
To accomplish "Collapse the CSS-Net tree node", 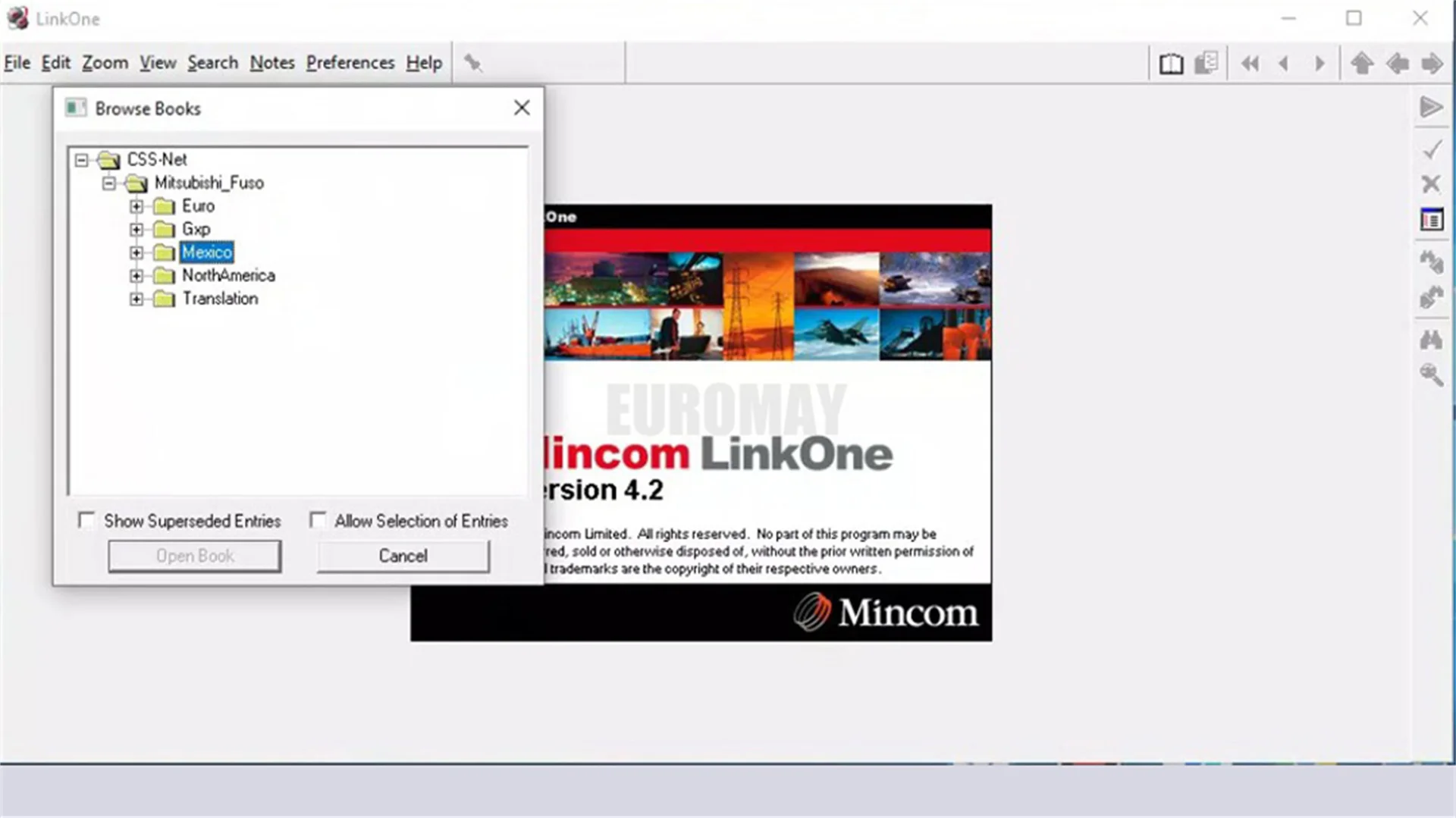I will [x=81, y=160].
